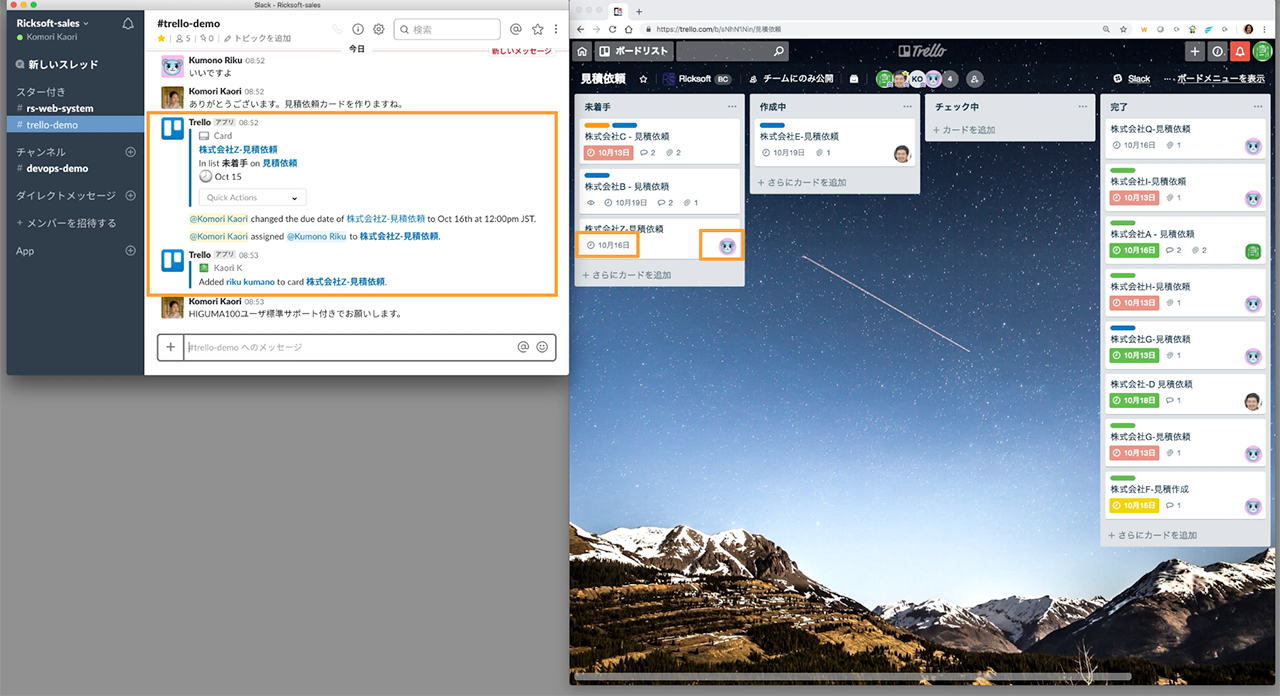Image resolution: width=1280 pixels, height=696 pixels.
Task: Open チェック中 list actions menu
Action: pos(1082,106)
